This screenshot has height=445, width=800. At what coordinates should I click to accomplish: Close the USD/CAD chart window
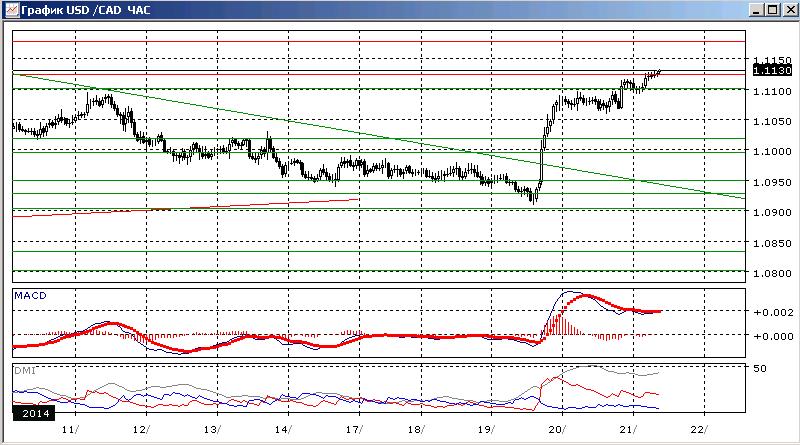789,10
